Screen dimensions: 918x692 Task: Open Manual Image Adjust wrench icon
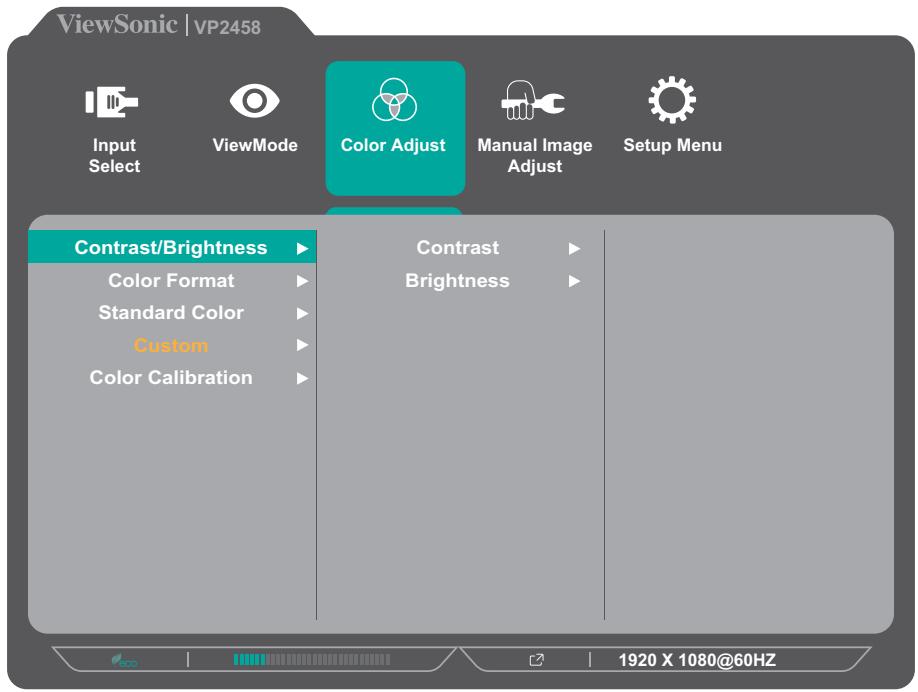(533, 101)
